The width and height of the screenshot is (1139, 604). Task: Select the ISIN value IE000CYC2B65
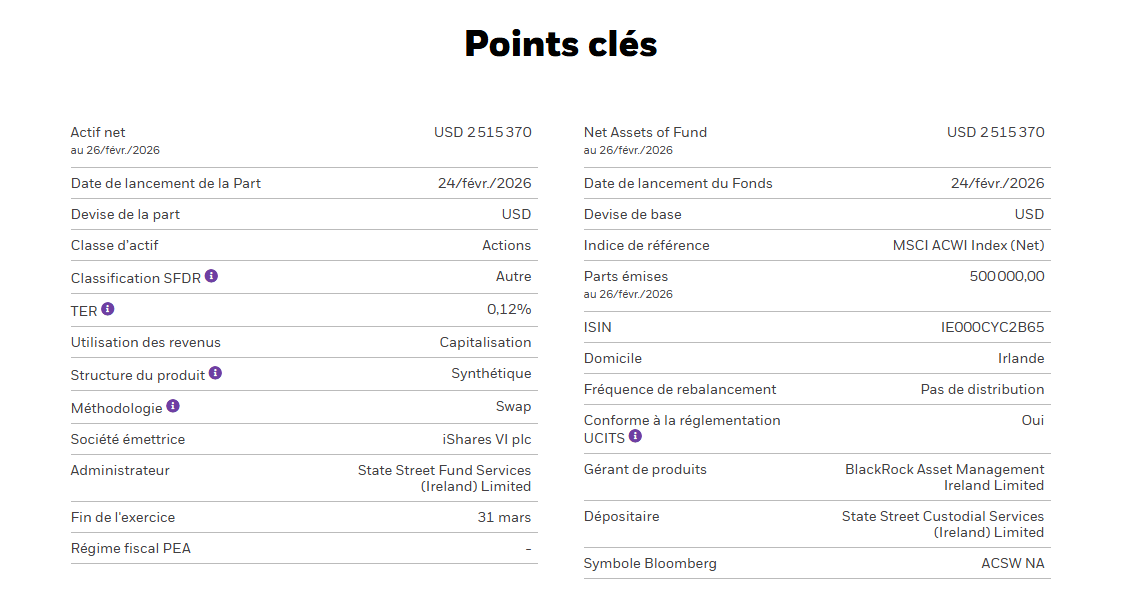(x=992, y=327)
